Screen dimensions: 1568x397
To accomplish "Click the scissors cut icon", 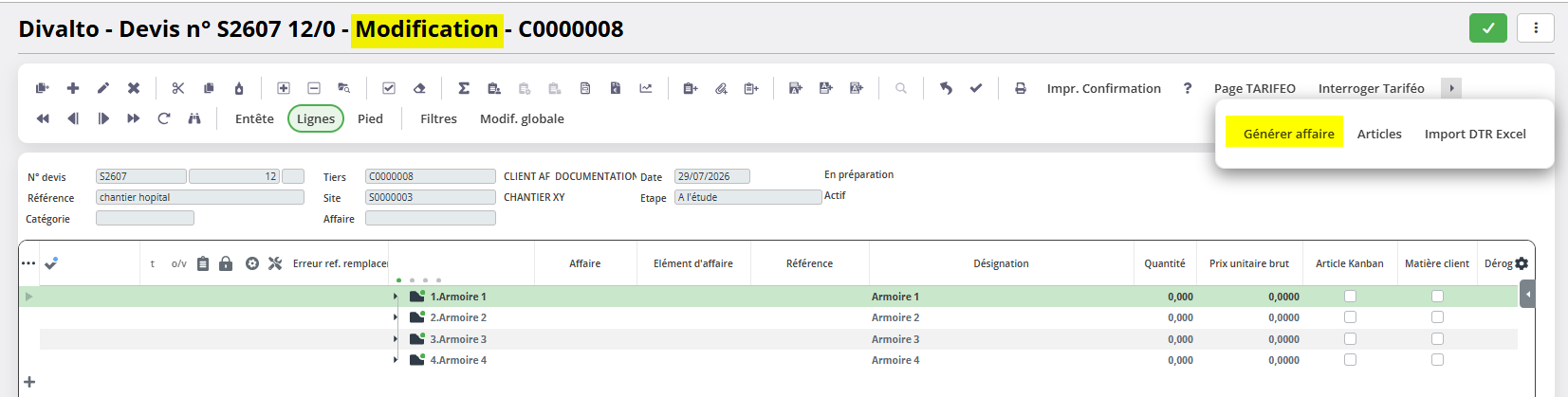I will (178, 88).
